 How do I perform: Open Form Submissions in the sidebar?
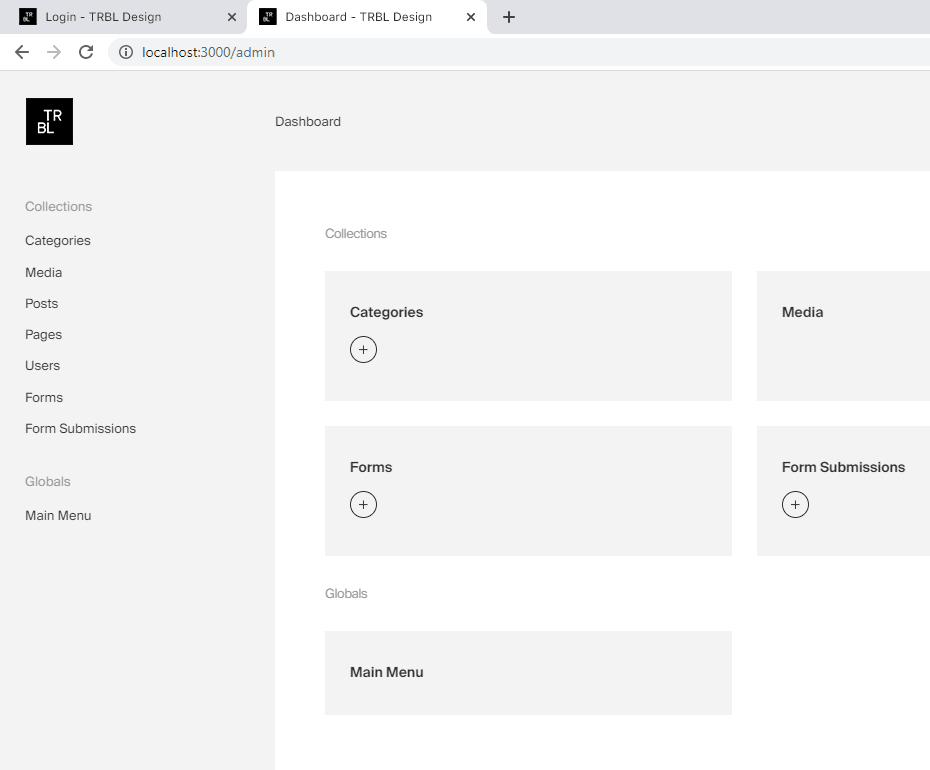coord(80,428)
